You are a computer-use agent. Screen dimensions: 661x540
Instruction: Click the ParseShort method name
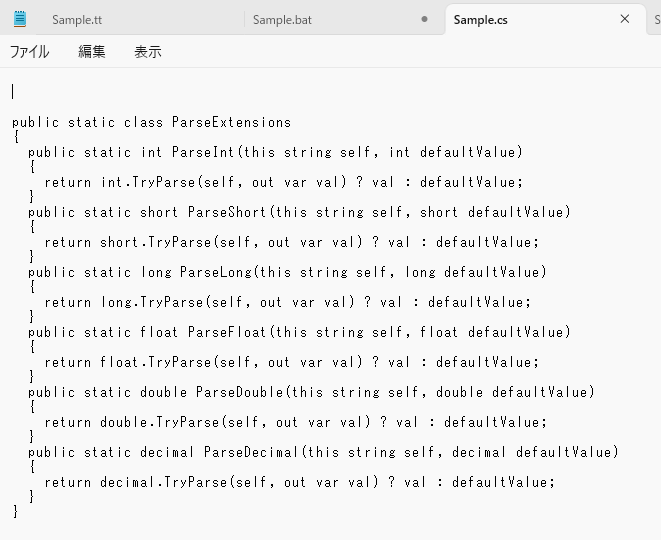tap(227, 212)
